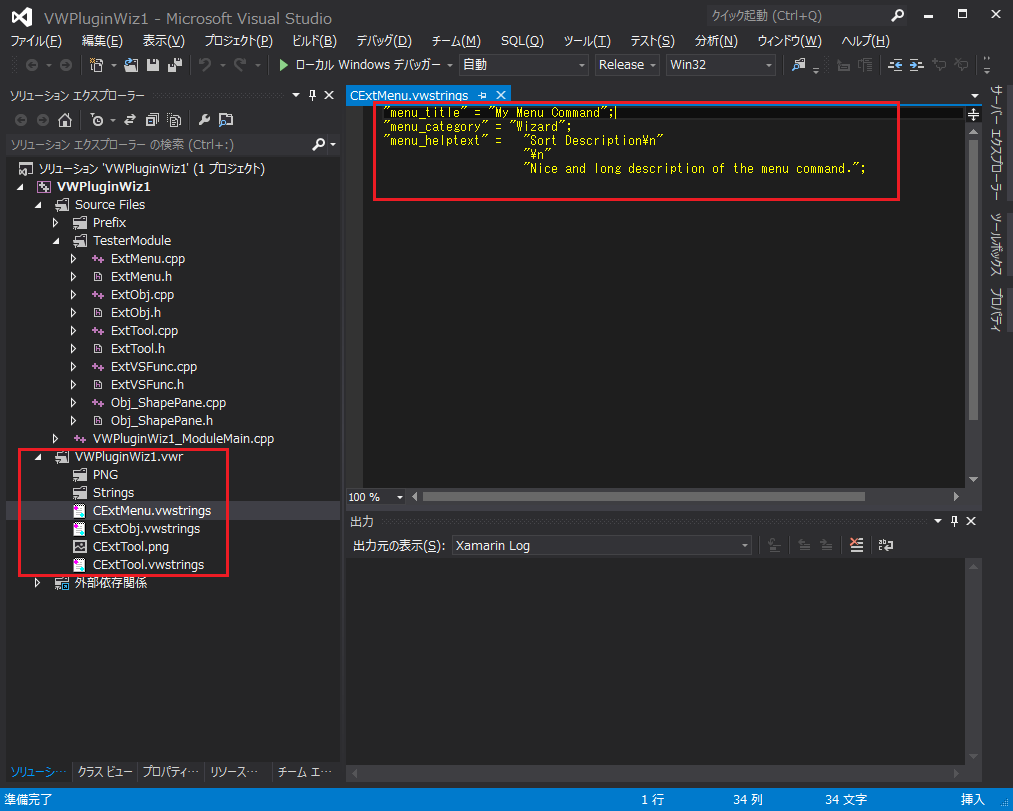The width and height of the screenshot is (1013, 811).
Task: Collapse the TesterModule folder node
Action: click(56, 241)
